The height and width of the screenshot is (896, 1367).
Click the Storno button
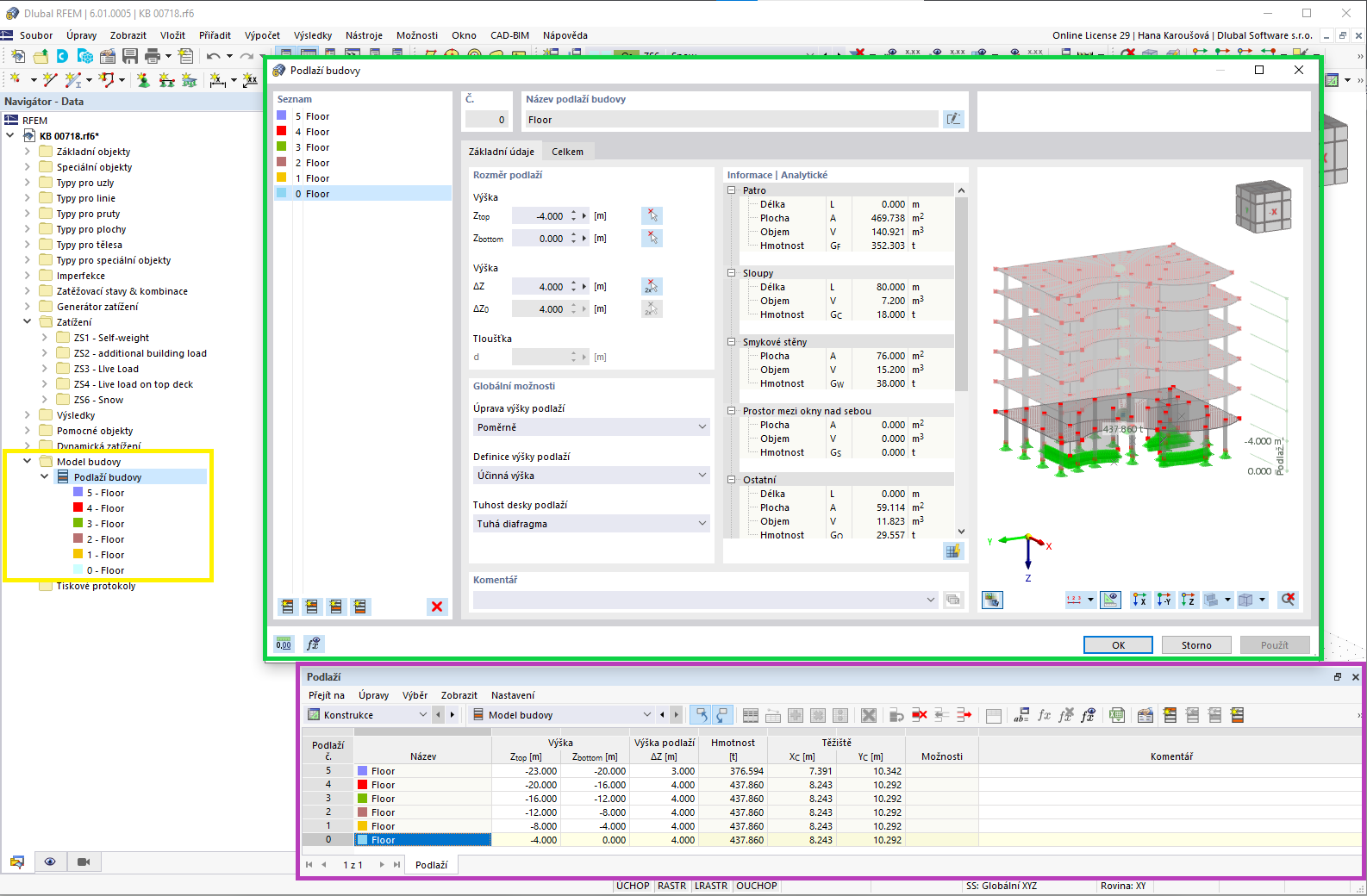1196,645
